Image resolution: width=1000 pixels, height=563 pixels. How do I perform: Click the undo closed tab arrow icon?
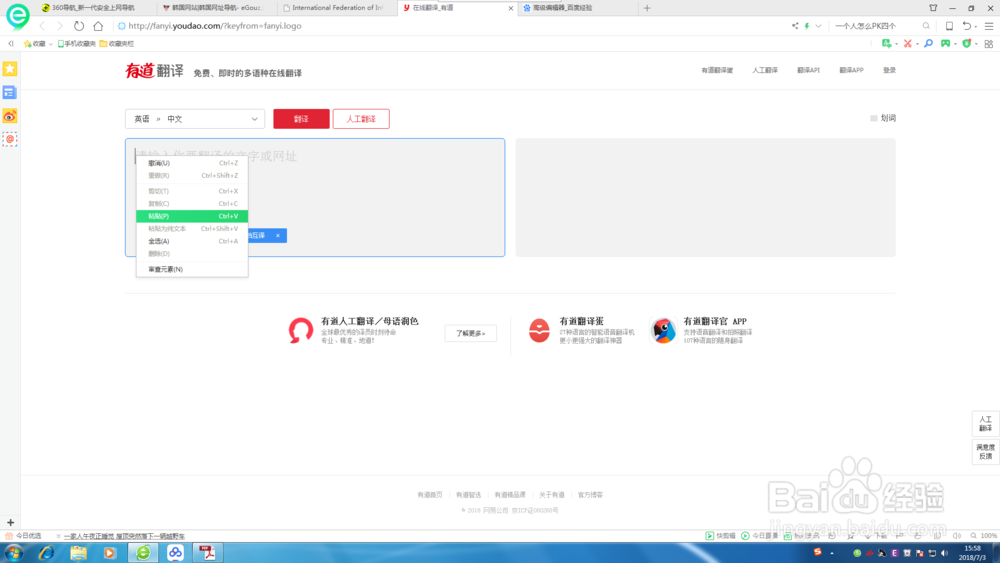click(x=967, y=26)
